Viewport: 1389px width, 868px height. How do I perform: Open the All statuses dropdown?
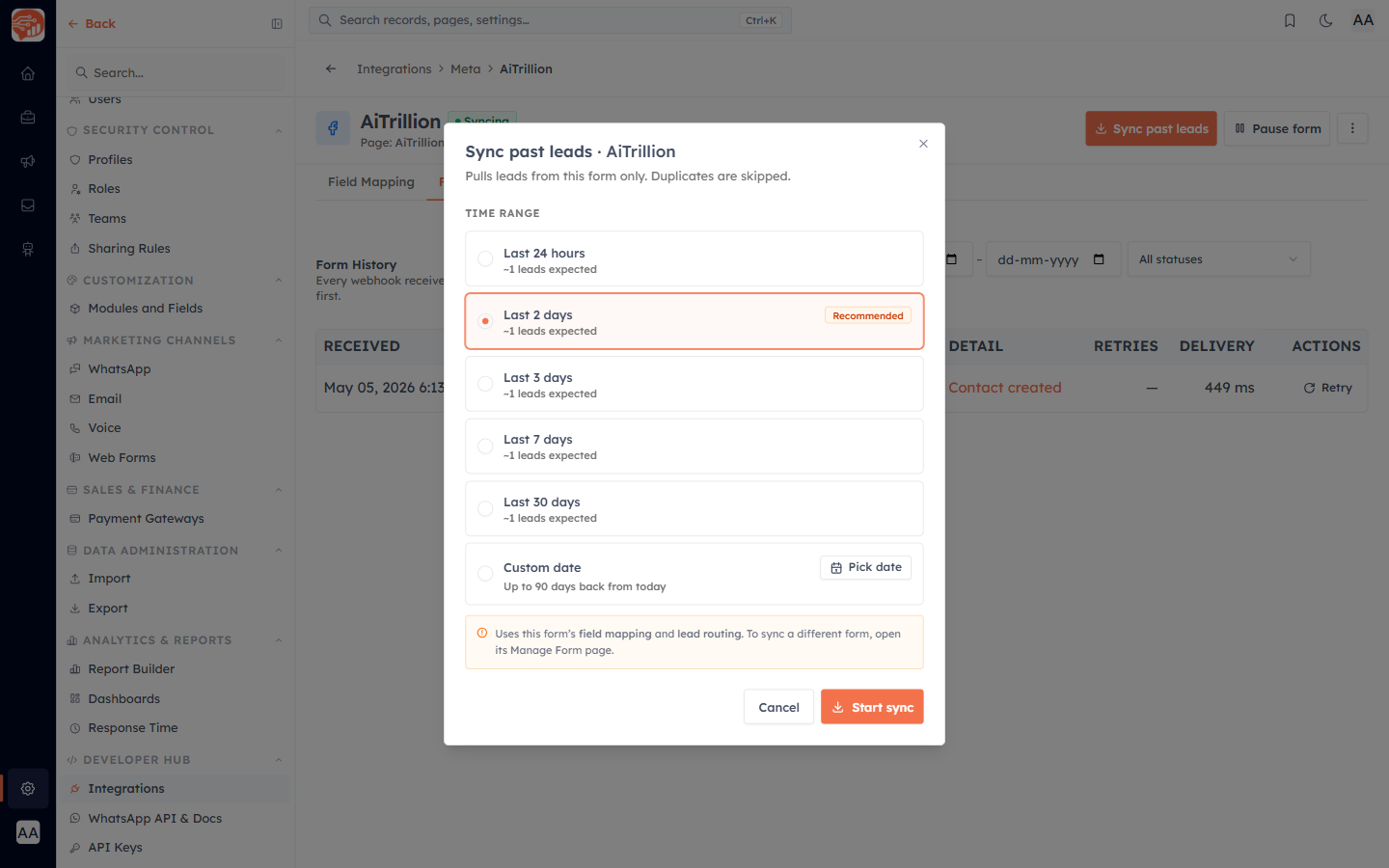tap(1218, 259)
